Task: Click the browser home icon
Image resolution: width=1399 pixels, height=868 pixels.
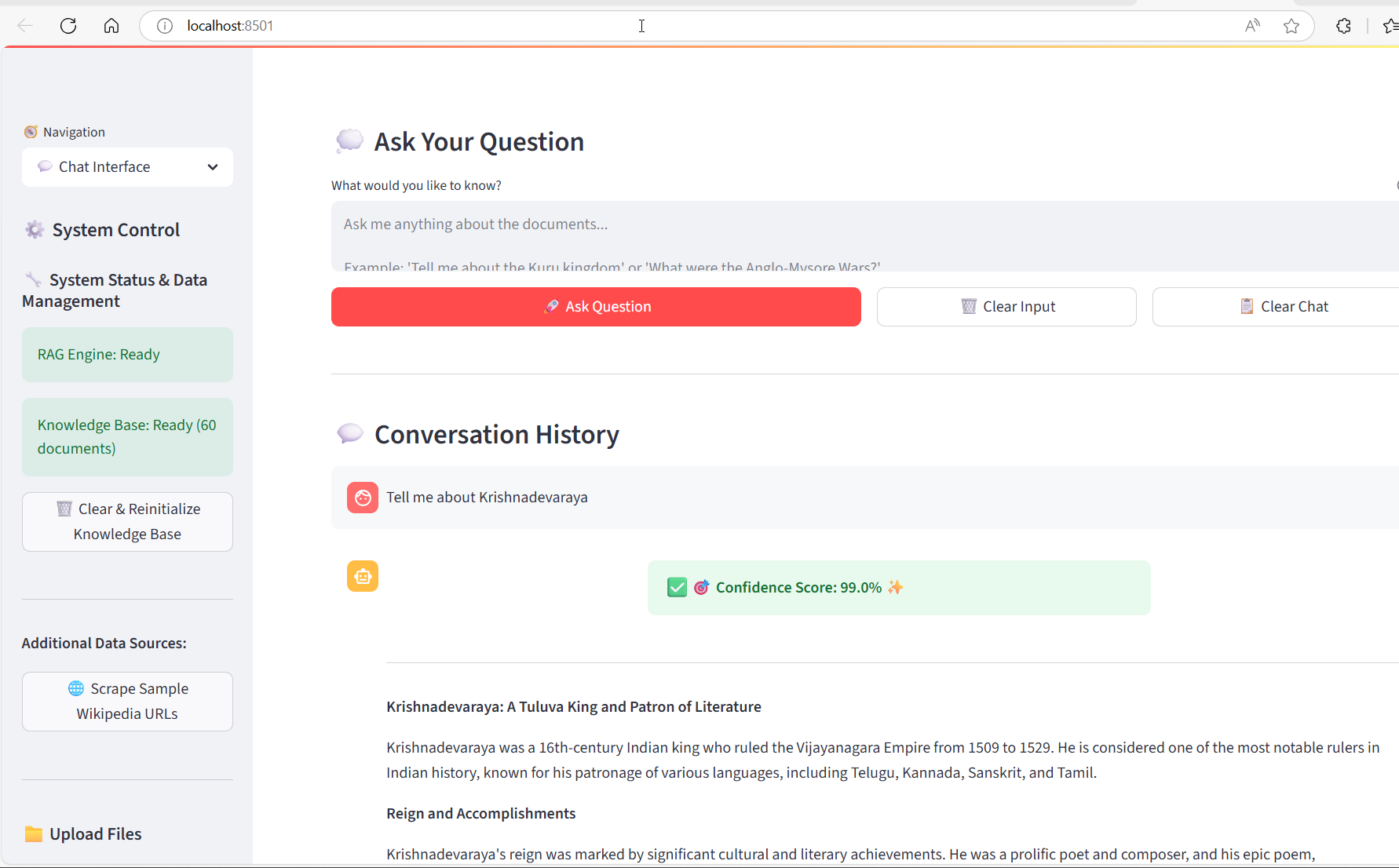Action: [111, 26]
